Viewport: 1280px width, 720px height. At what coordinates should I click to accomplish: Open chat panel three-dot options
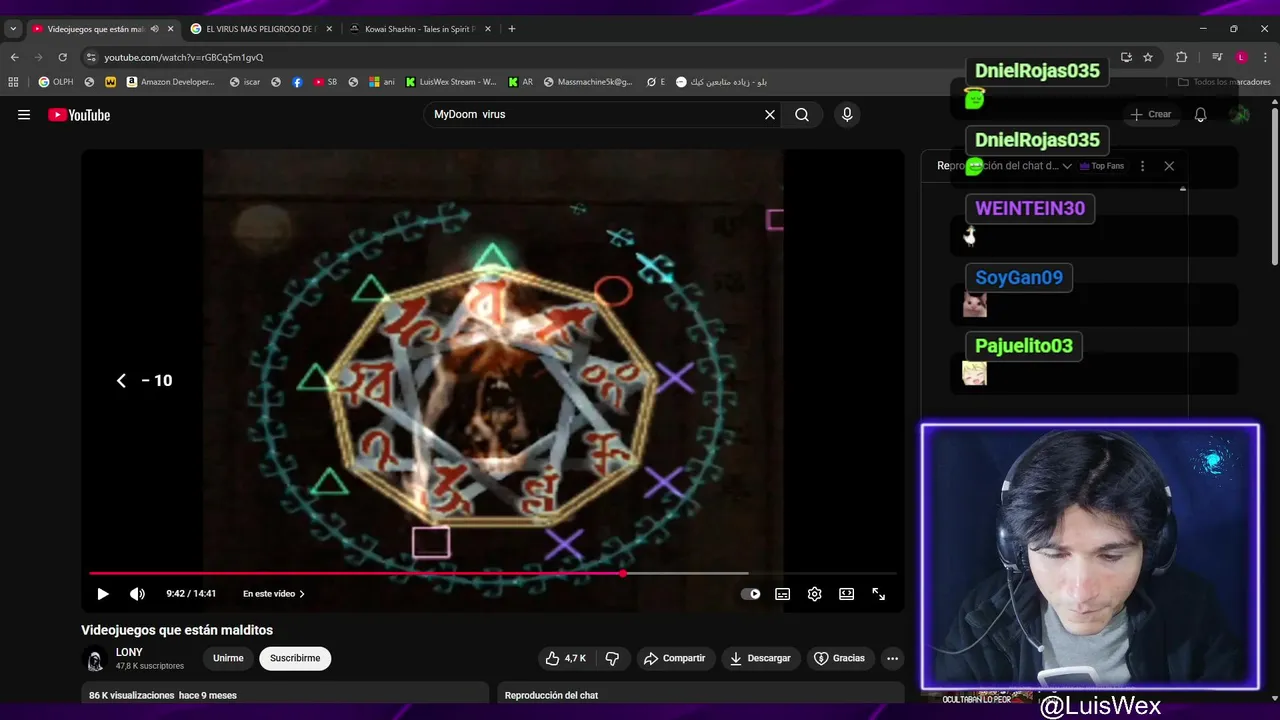click(x=1142, y=166)
